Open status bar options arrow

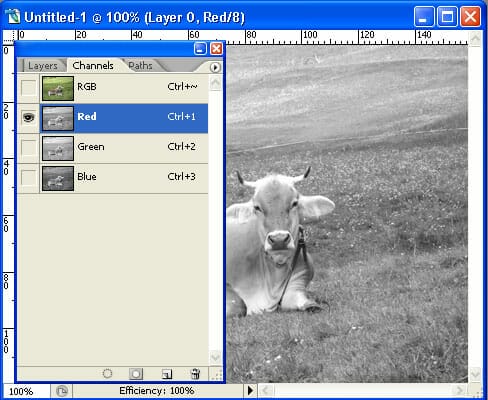coord(250,390)
